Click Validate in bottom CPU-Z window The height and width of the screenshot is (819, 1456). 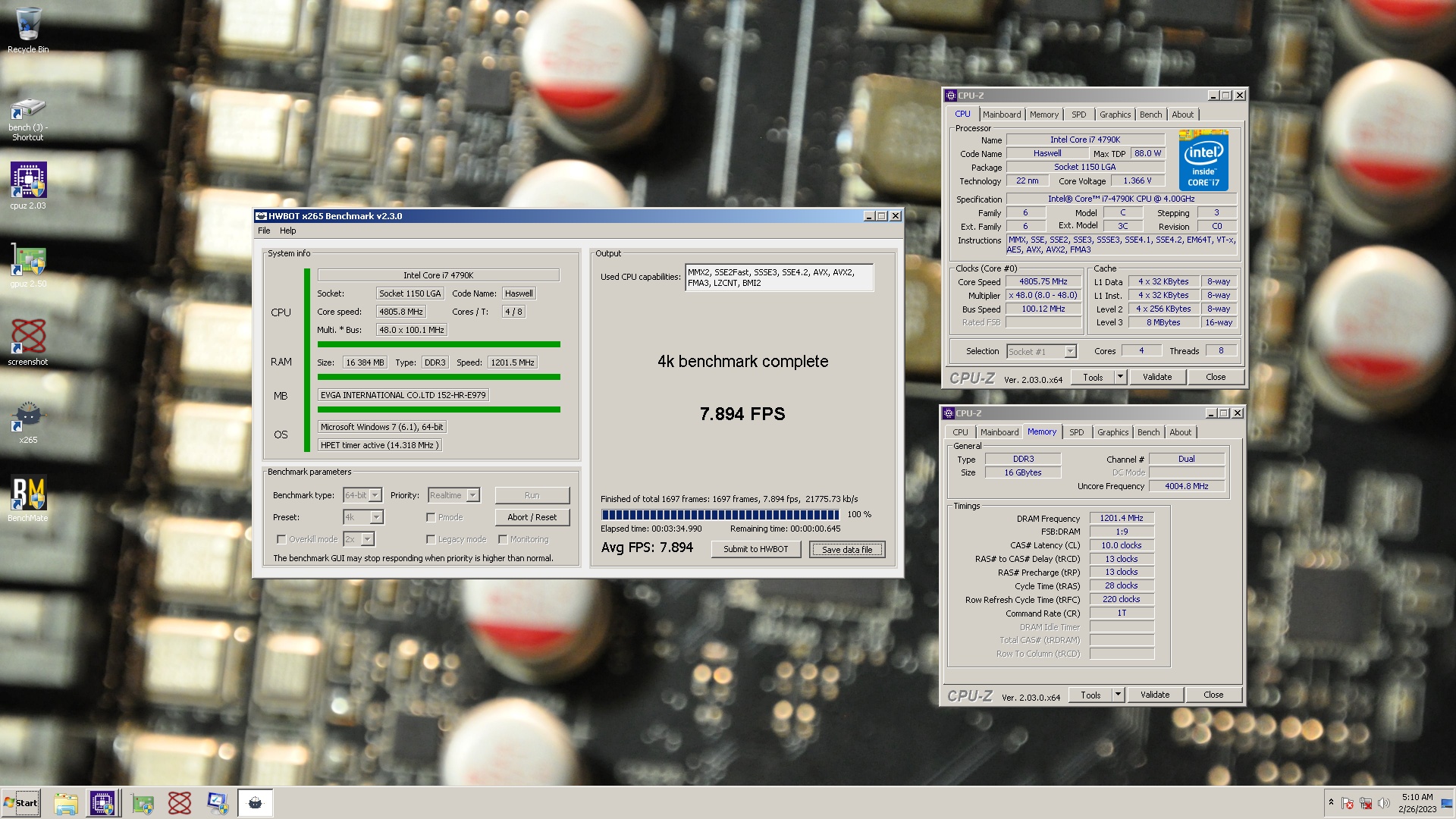click(1155, 695)
